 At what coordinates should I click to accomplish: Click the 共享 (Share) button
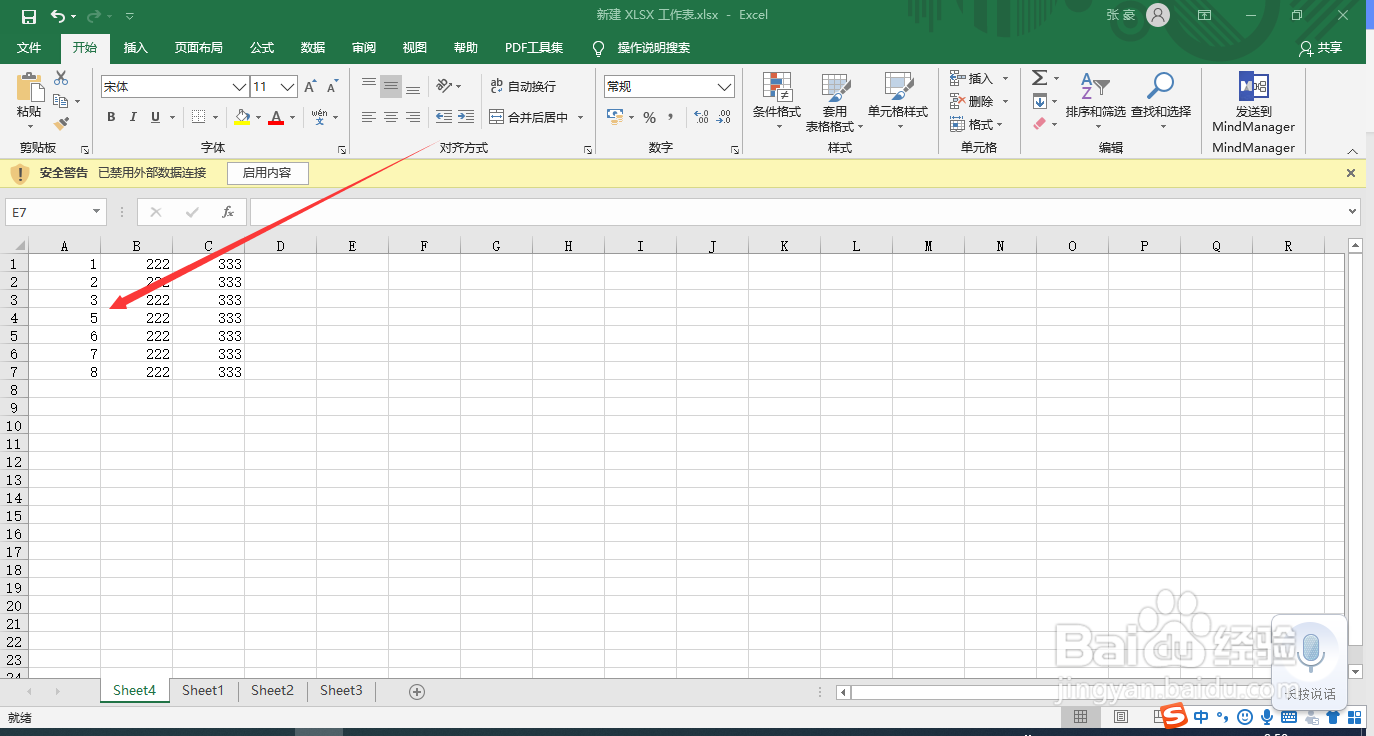(x=1320, y=48)
